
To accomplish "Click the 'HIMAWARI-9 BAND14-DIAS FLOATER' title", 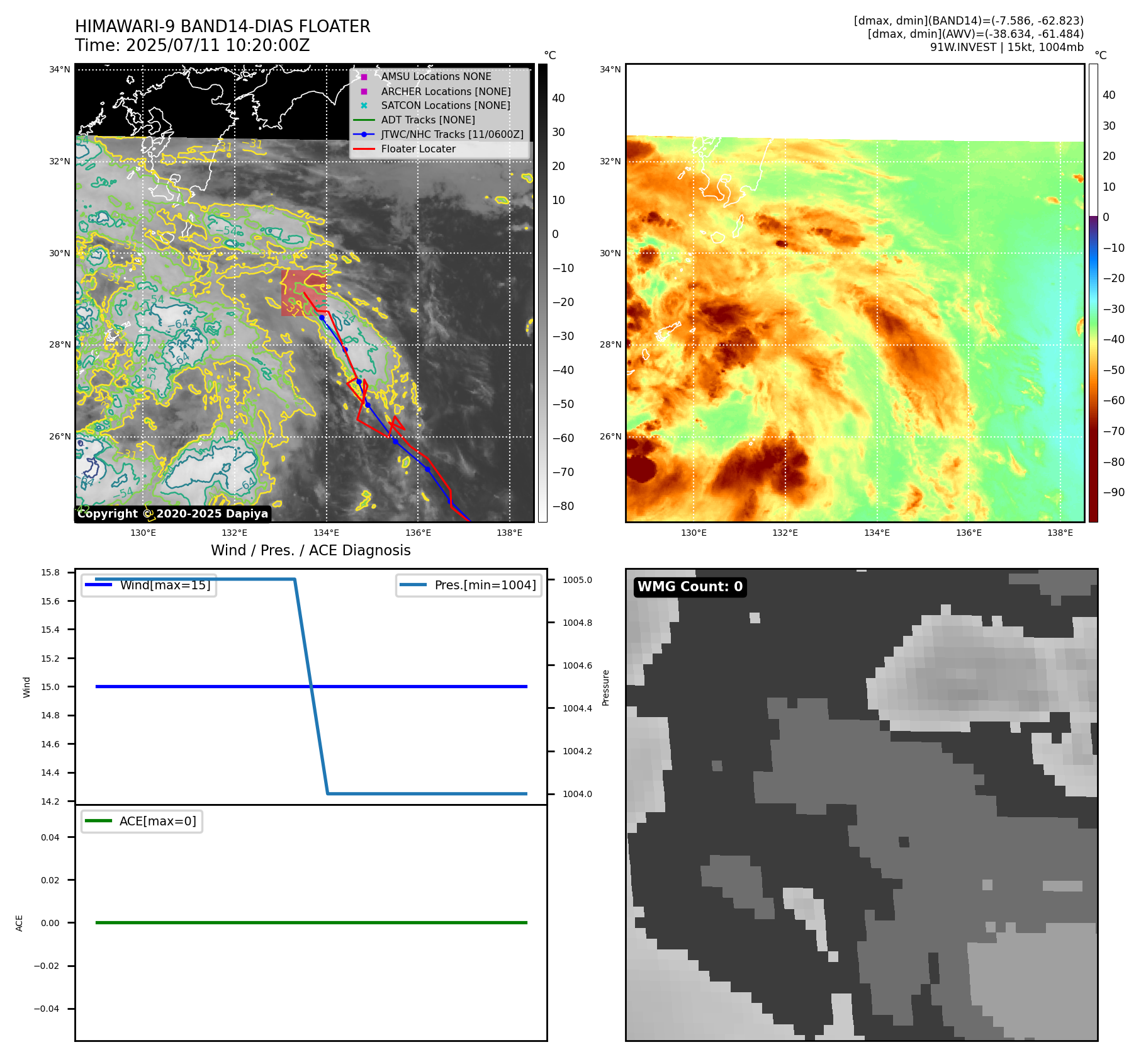I will [223, 26].
